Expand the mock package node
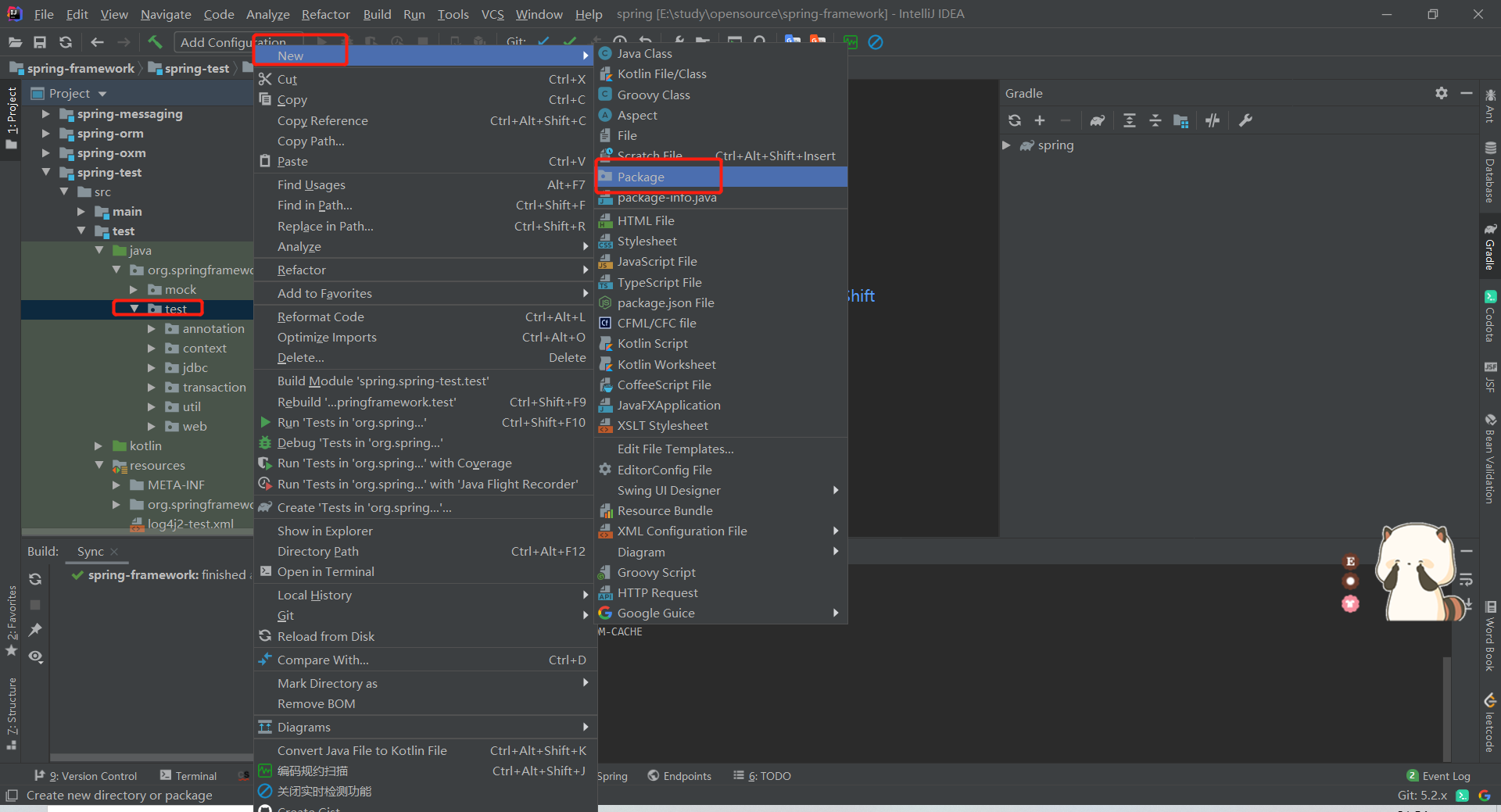 (134, 290)
